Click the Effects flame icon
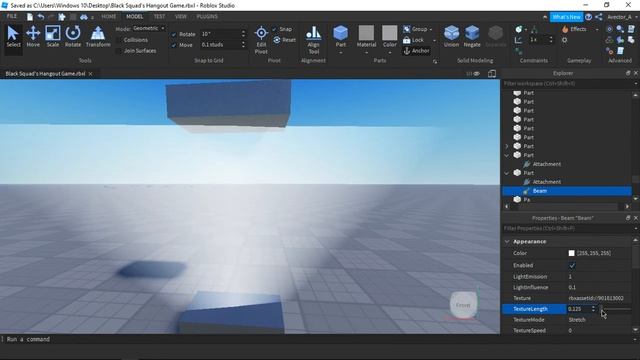Screen dimensions: 640x360 (x=565, y=29)
